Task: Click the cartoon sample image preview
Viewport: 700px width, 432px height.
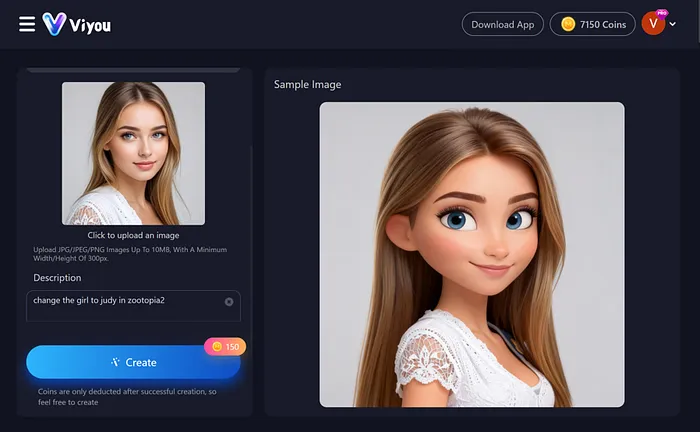Action: point(471,254)
